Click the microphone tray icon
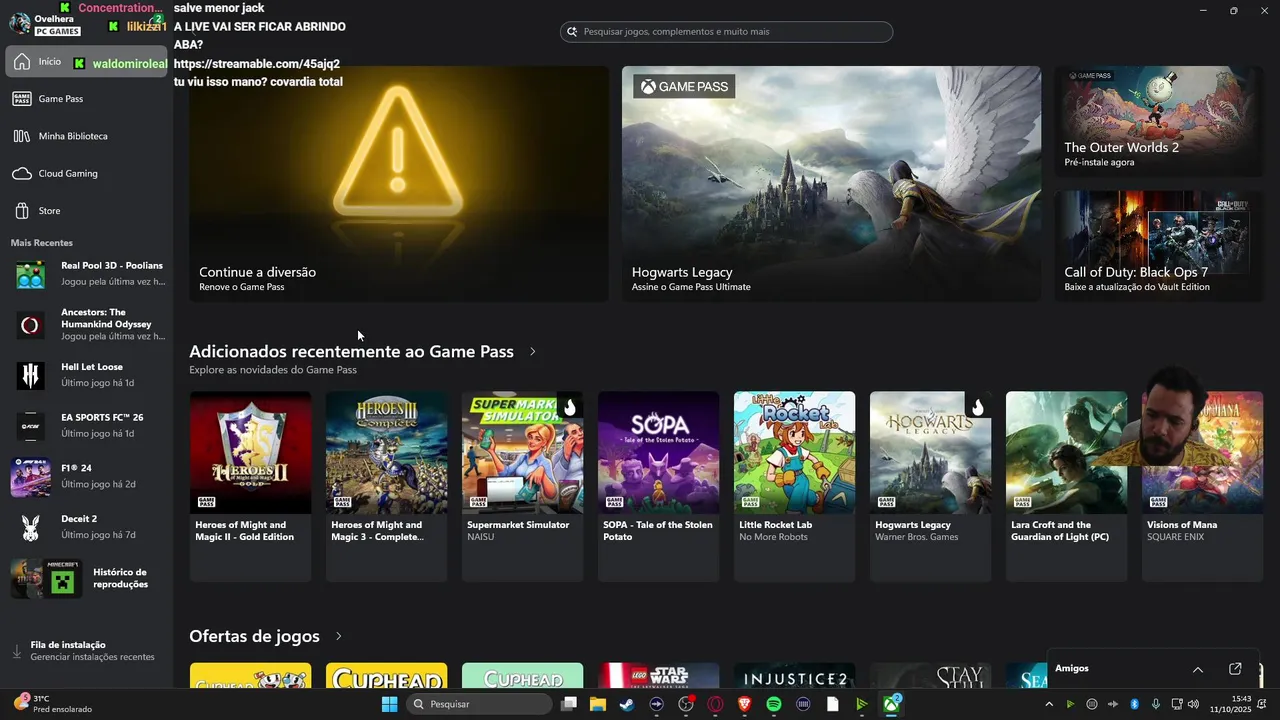 click(1155, 704)
